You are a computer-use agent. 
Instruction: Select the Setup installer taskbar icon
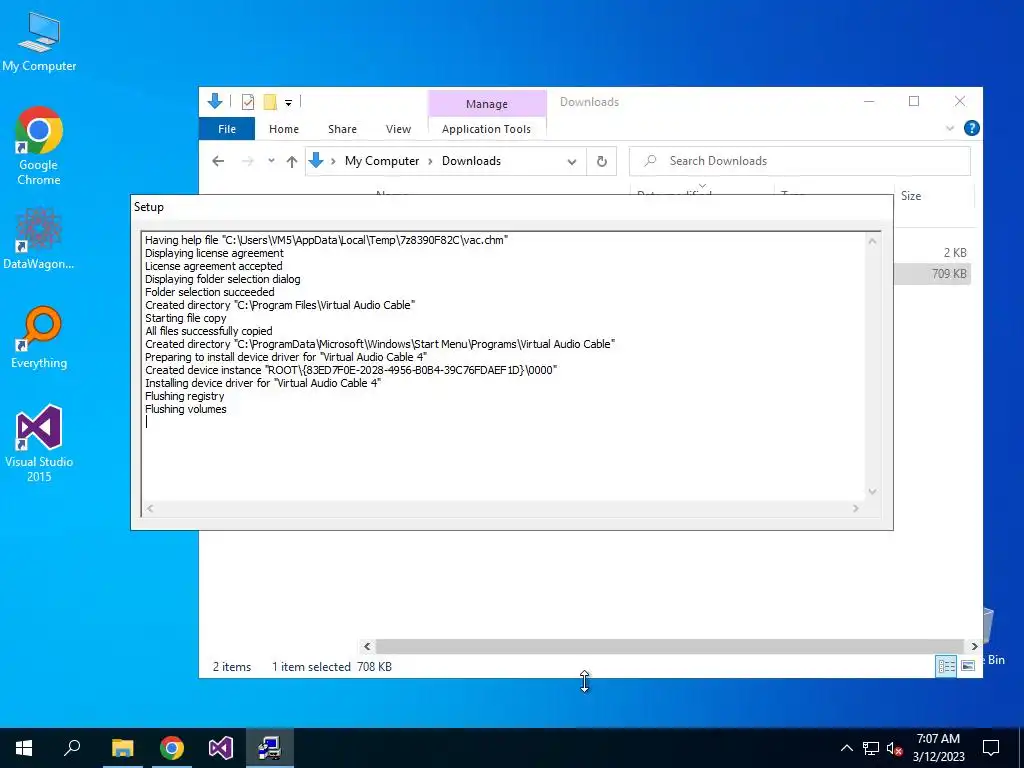pos(270,748)
